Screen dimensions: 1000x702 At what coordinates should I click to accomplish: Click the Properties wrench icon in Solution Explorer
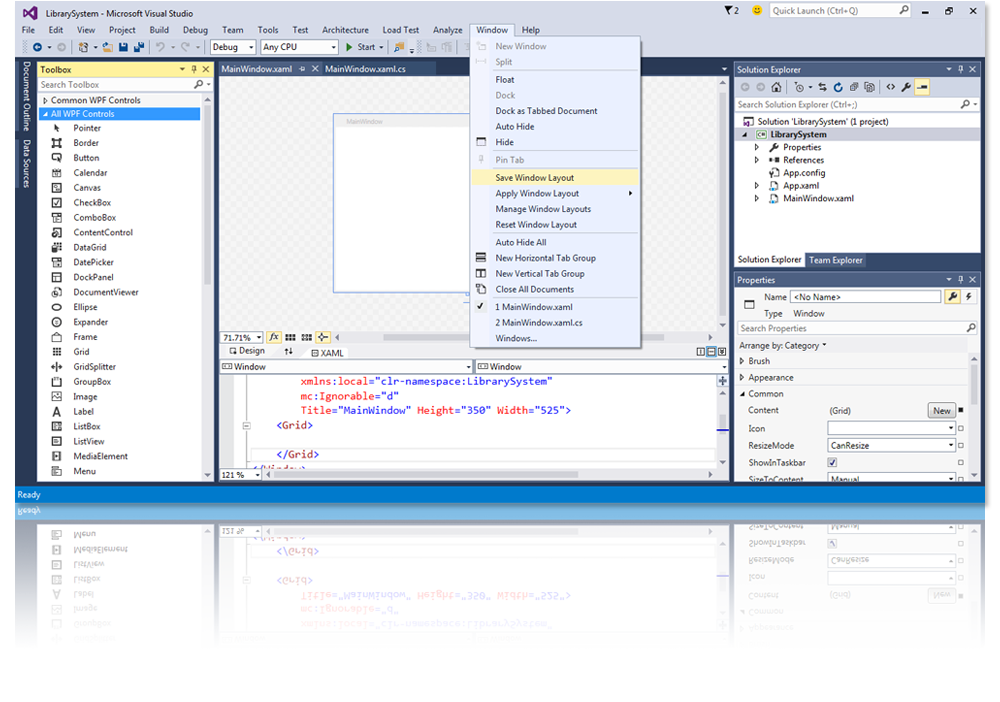tap(906, 86)
